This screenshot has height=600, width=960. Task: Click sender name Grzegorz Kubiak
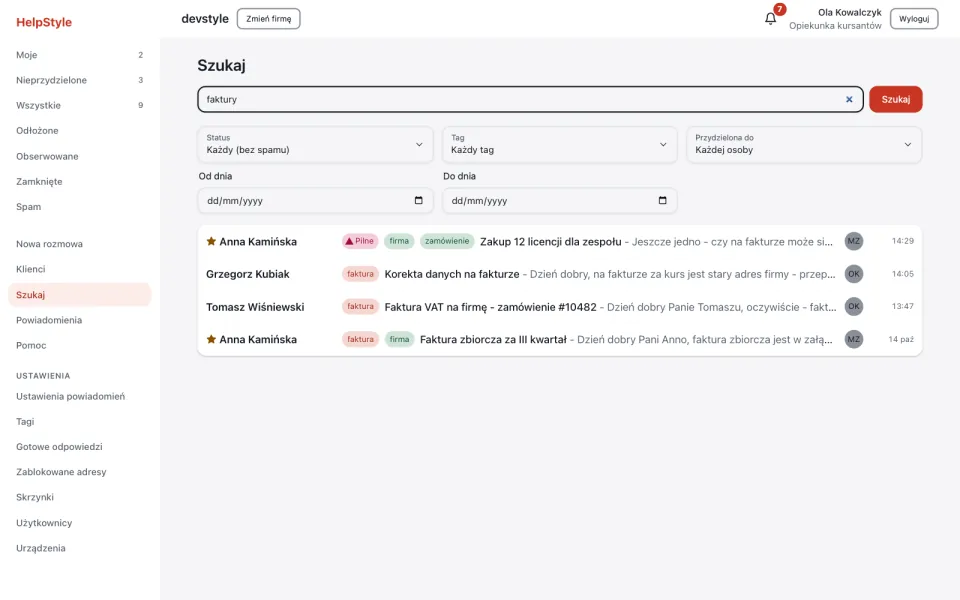click(x=248, y=274)
